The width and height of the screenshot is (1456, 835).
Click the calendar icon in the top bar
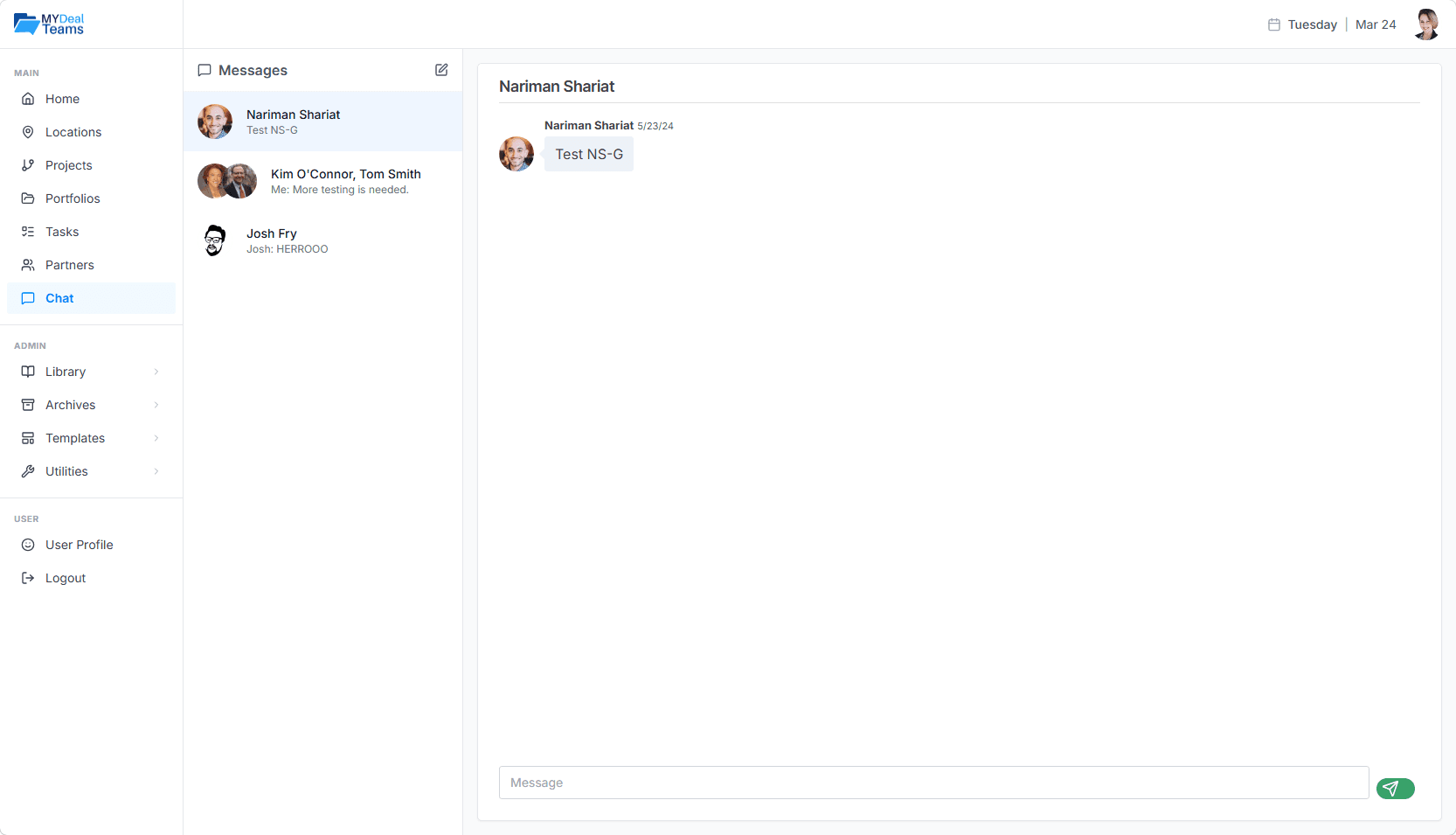coord(1274,24)
